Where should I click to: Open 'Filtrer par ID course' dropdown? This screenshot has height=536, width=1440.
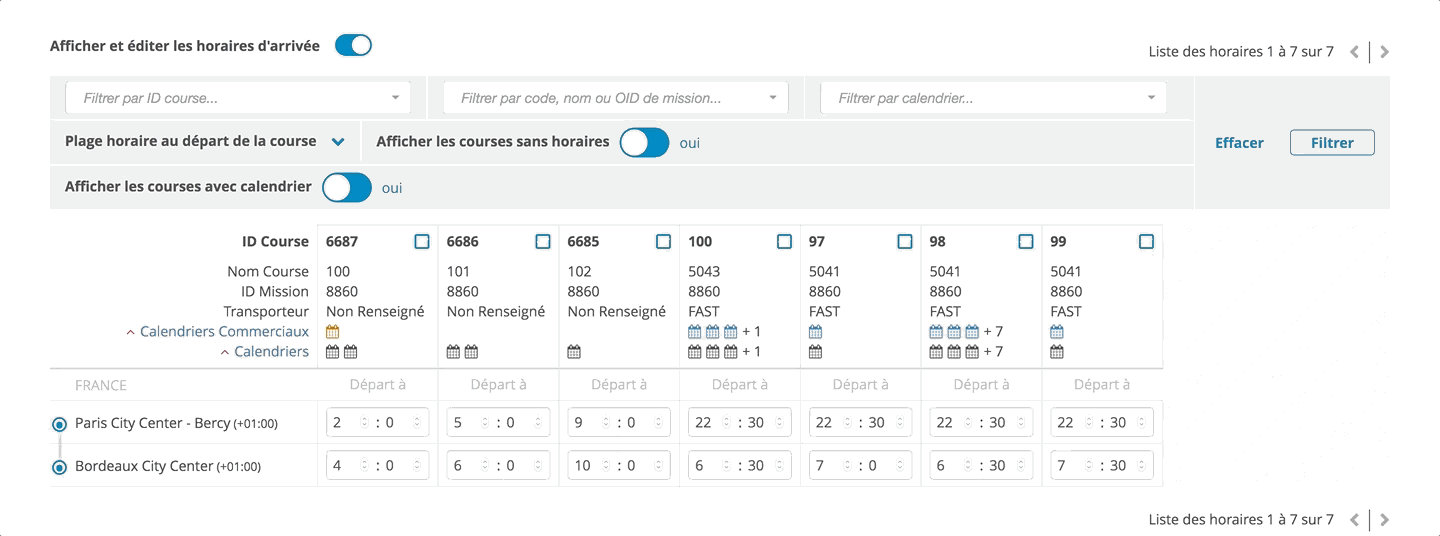tap(237, 98)
